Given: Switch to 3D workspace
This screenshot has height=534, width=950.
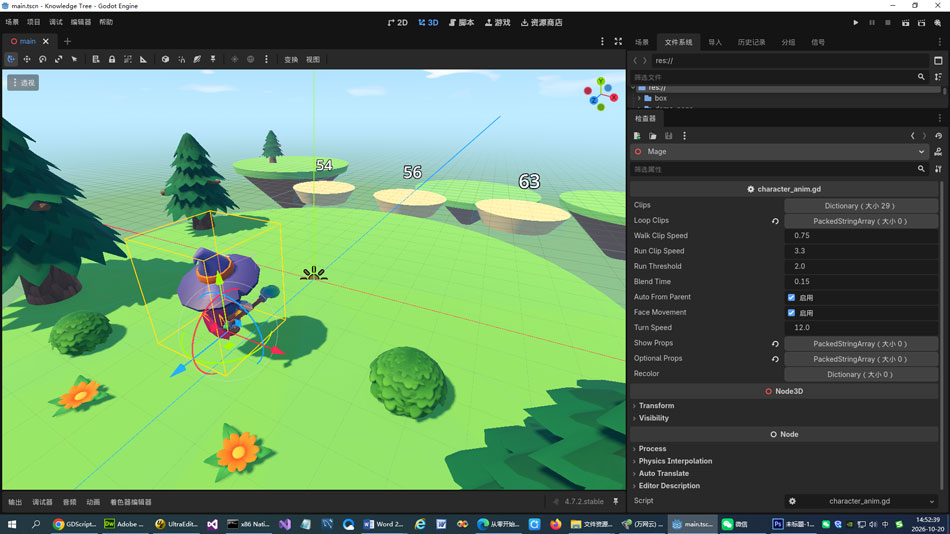Looking at the screenshot, I should pyautogui.click(x=428, y=22).
